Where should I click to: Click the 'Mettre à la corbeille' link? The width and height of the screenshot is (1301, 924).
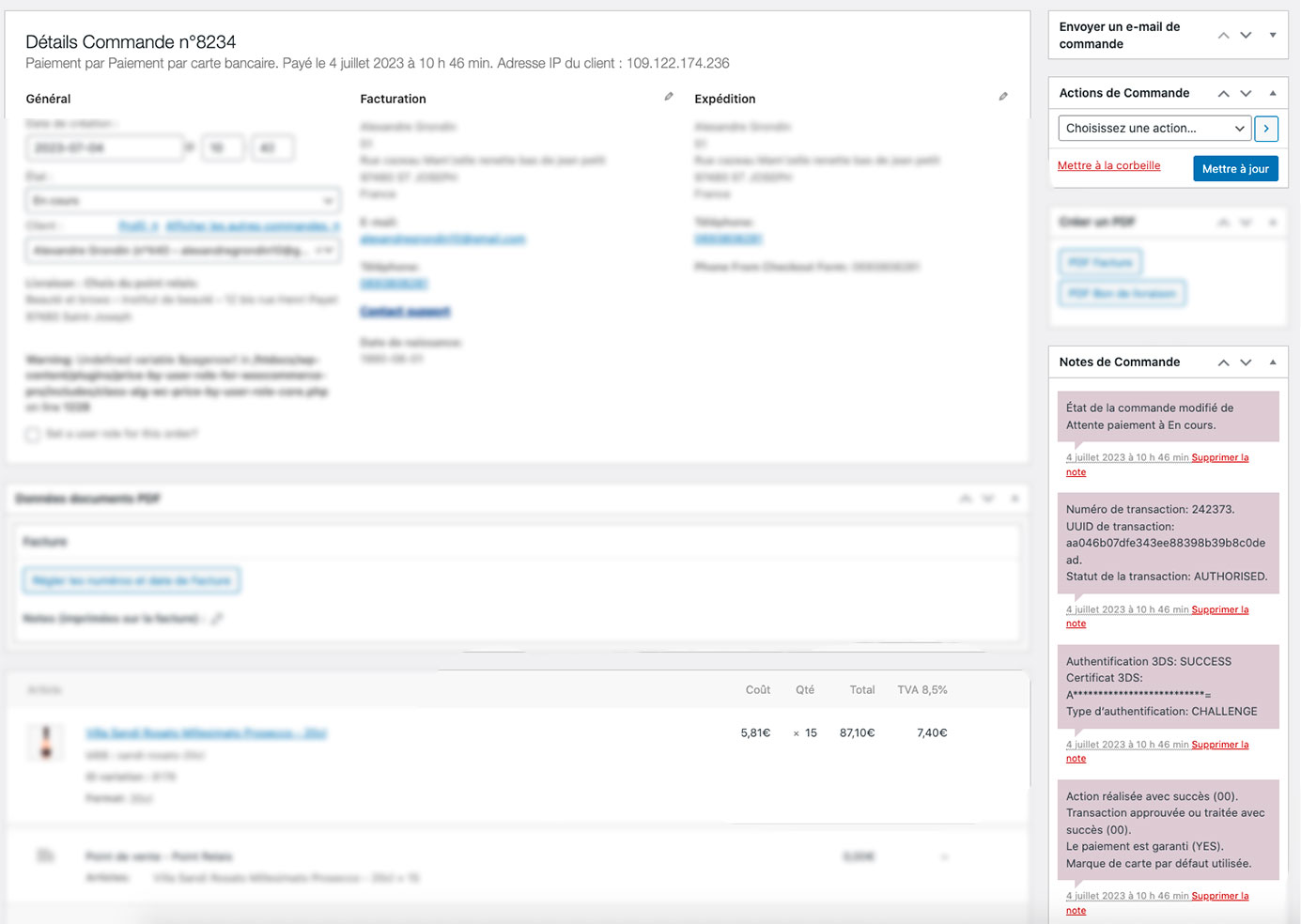1108,165
